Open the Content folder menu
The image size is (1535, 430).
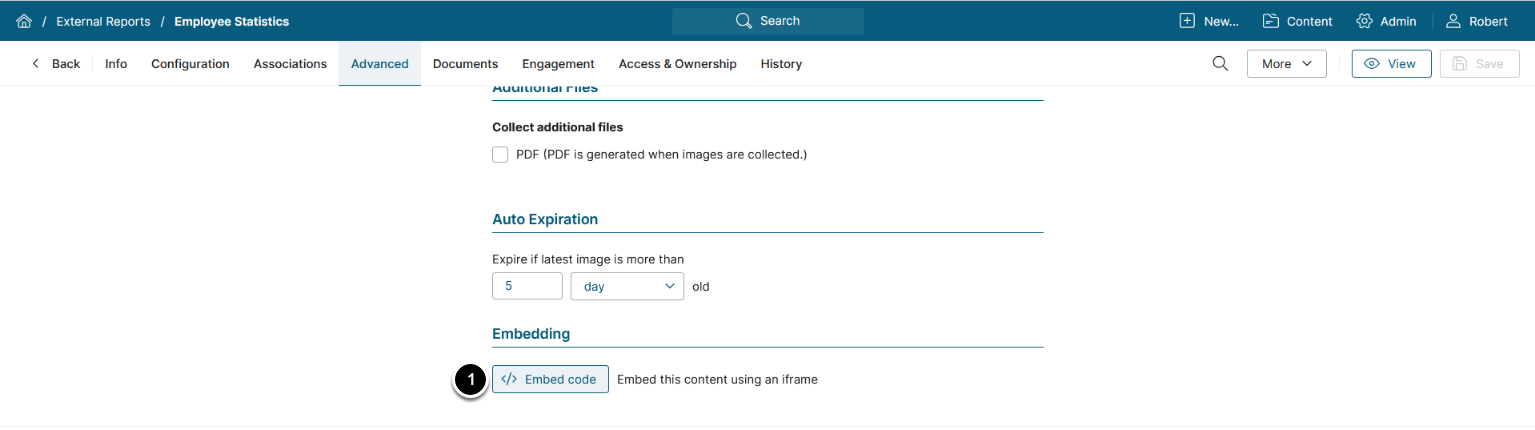click(x=1297, y=21)
